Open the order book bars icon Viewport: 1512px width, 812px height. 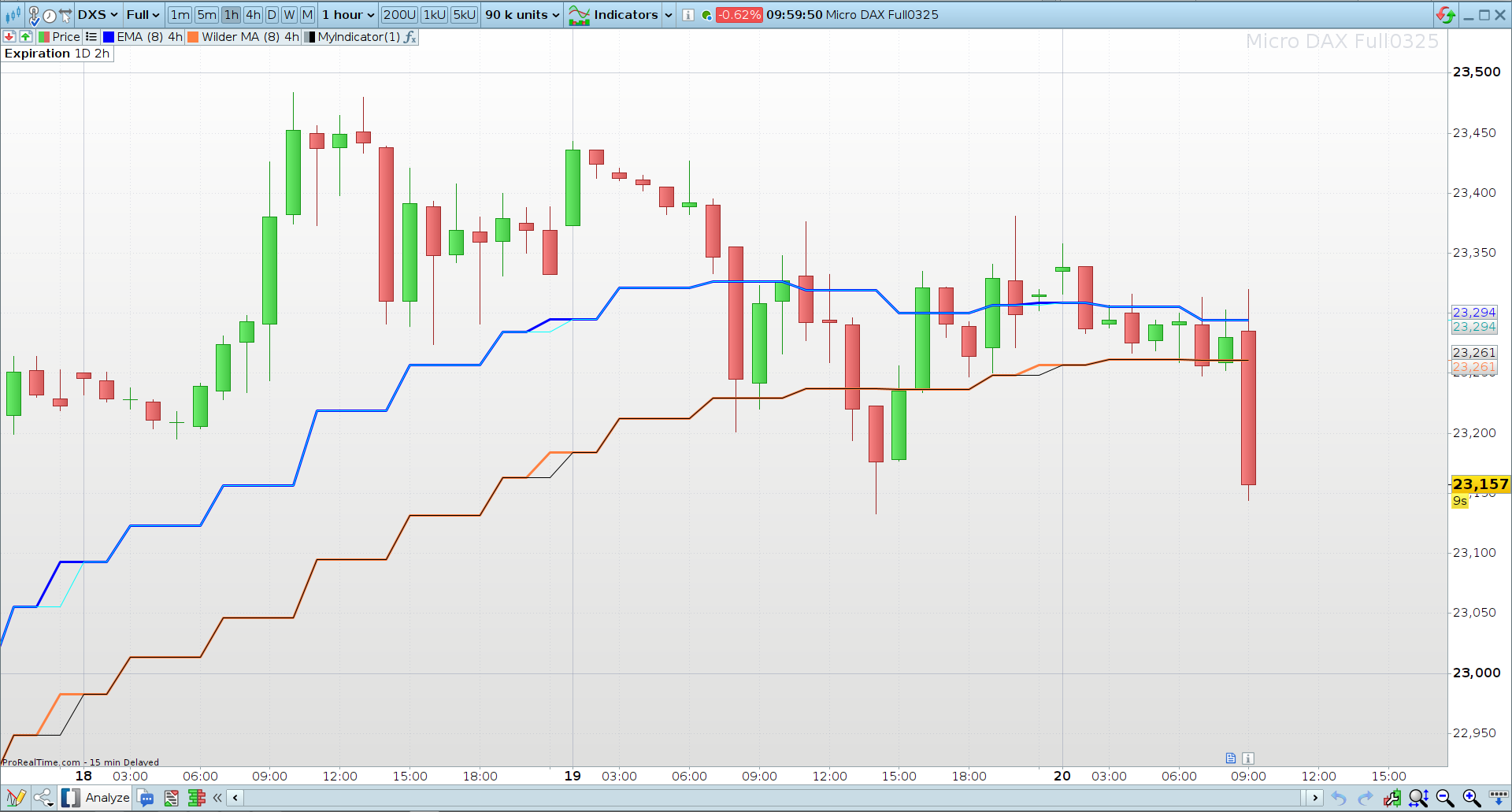(x=196, y=798)
